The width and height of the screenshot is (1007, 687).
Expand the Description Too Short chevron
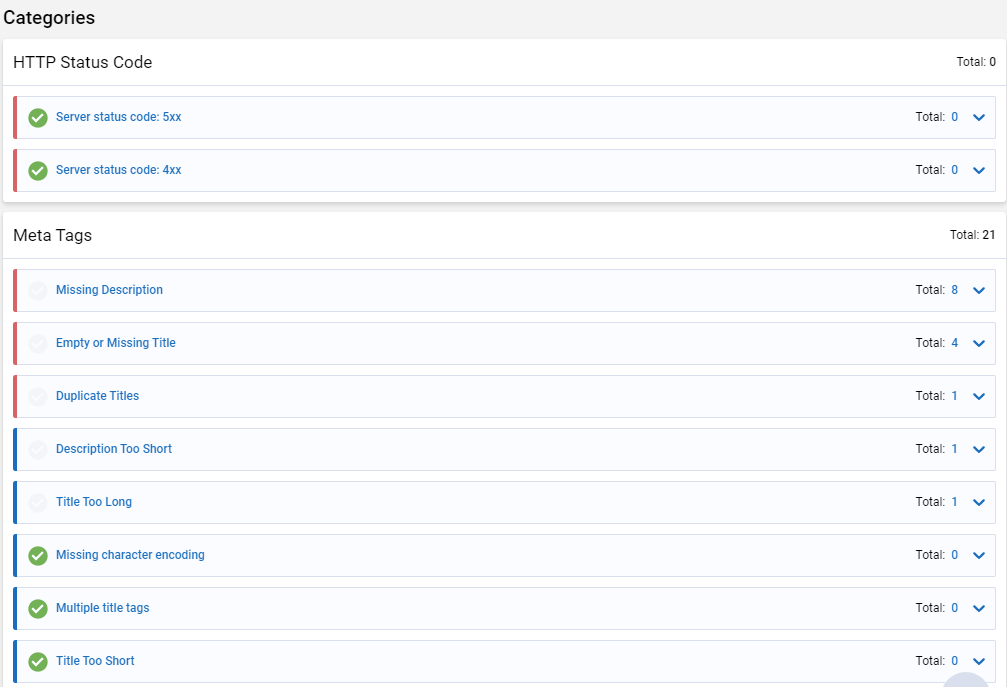click(x=979, y=449)
